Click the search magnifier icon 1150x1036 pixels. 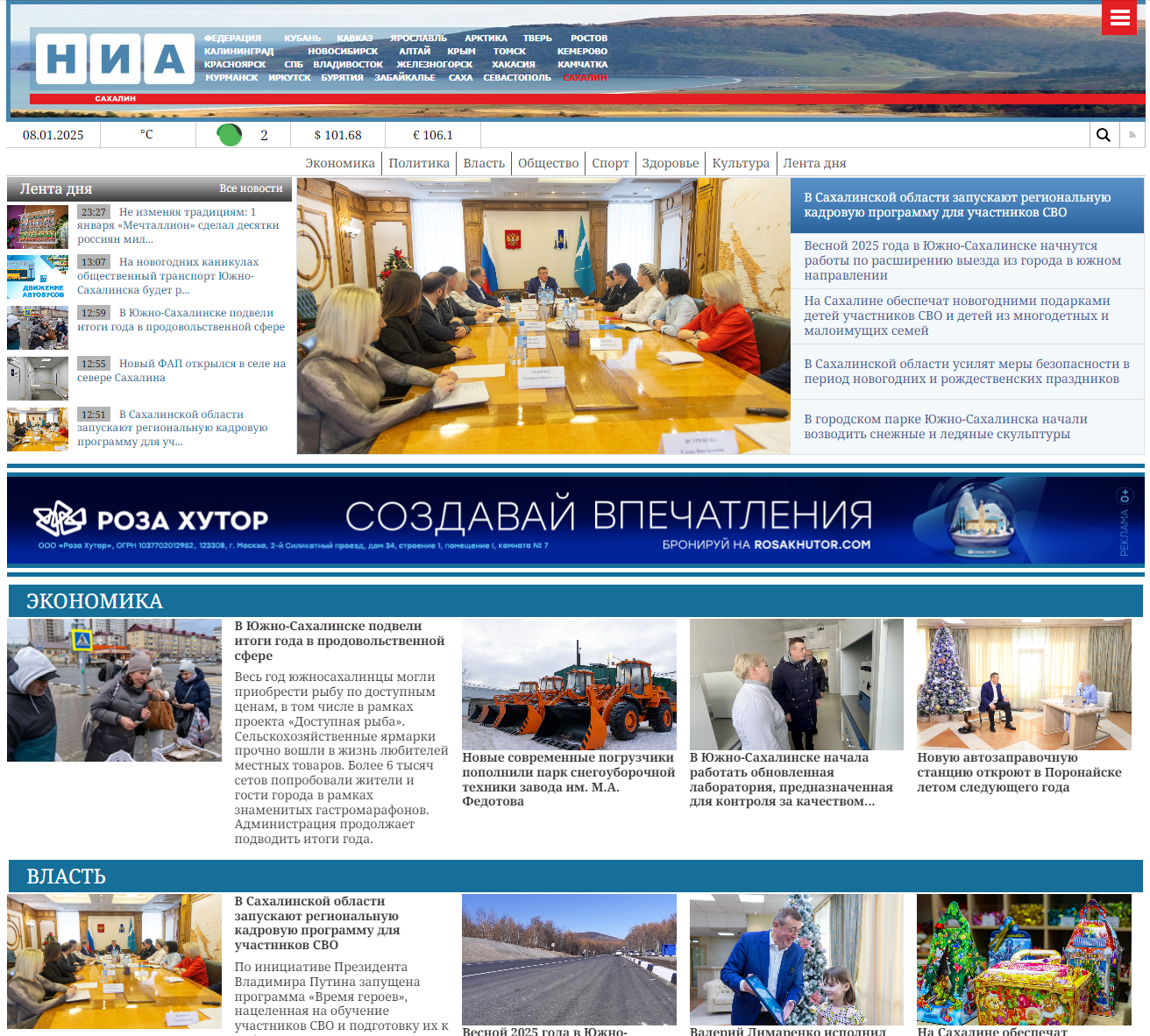point(1104,135)
